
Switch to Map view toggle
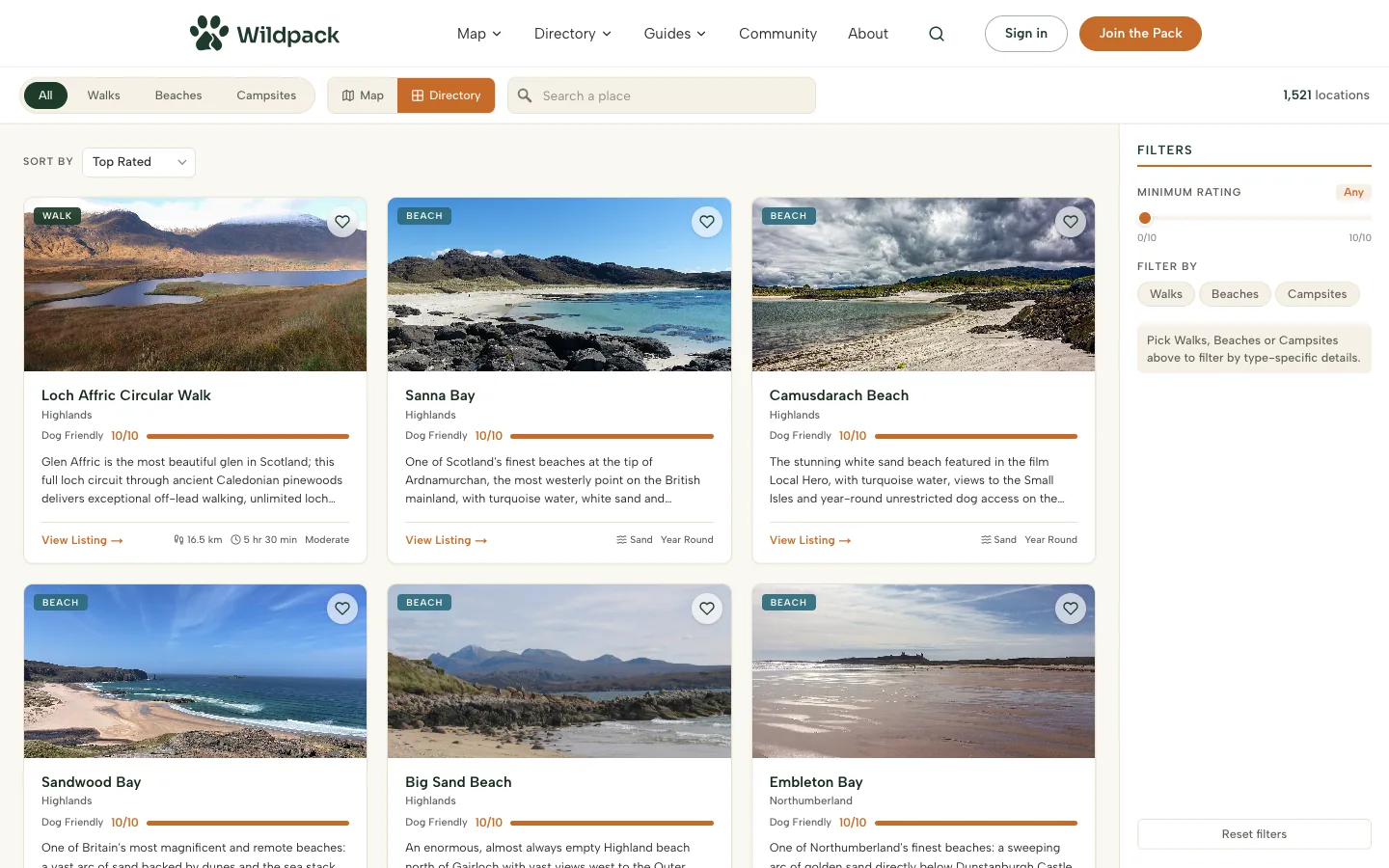click(x=363, y=95)
